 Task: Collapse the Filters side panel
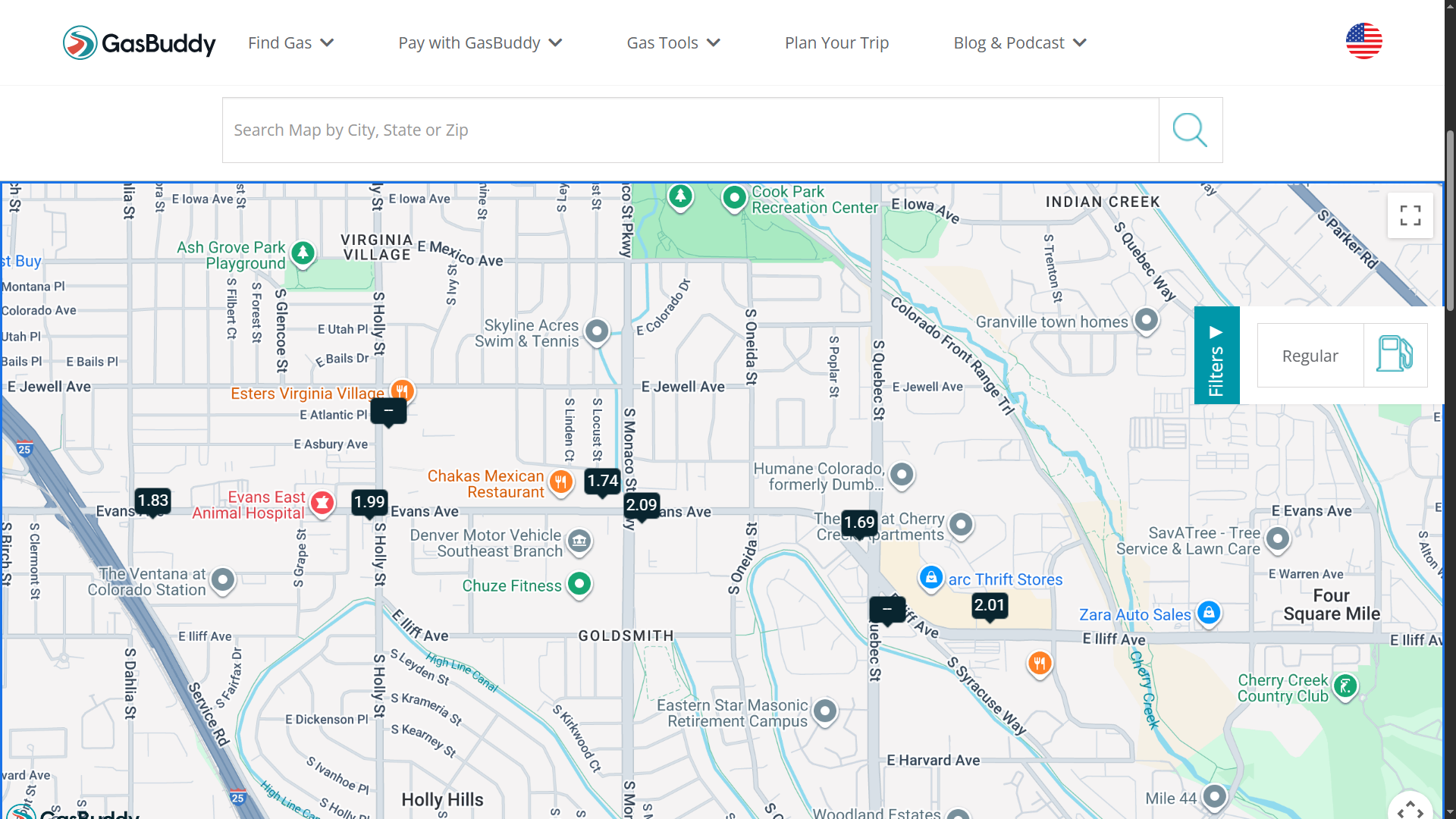1216,355
